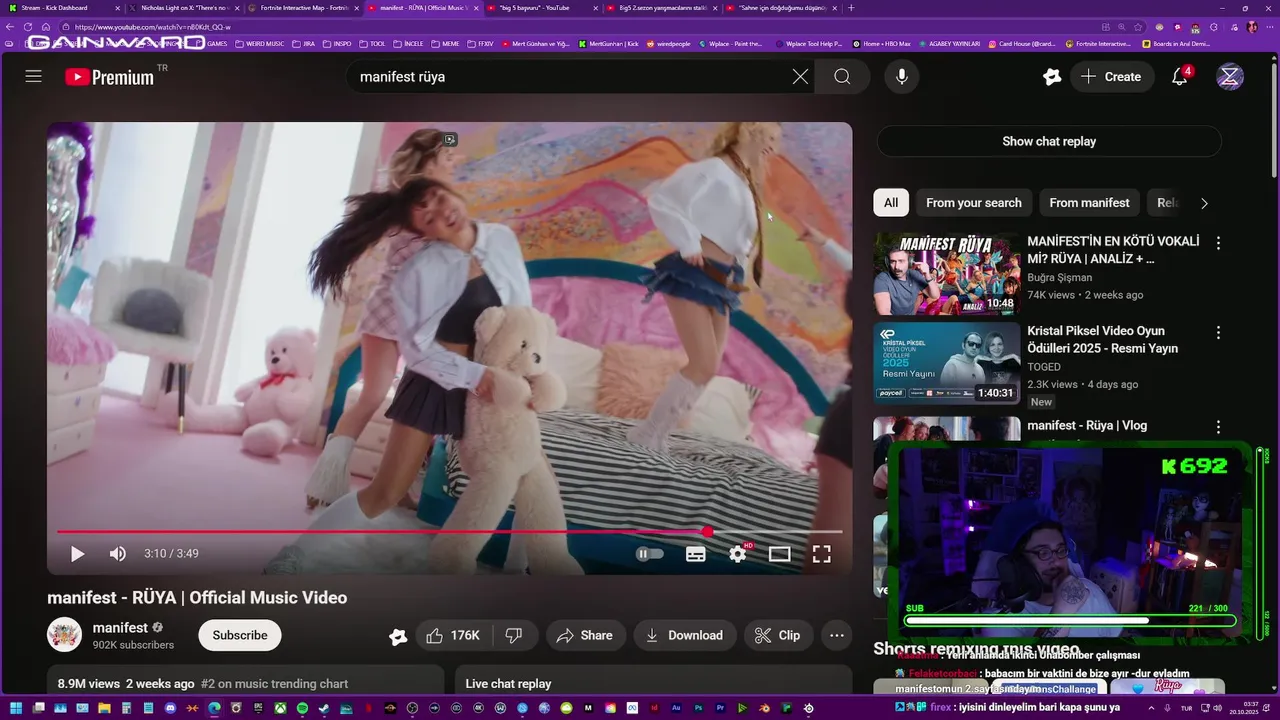
Task: Open the notifications bell
Action: (x=1180, y=76)
